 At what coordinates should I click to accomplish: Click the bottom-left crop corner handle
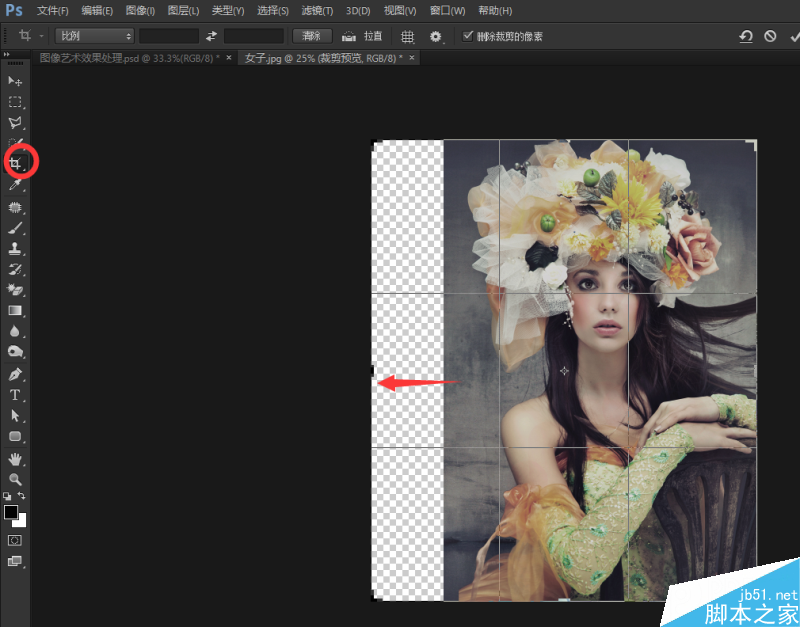click(x=374, y=596)
